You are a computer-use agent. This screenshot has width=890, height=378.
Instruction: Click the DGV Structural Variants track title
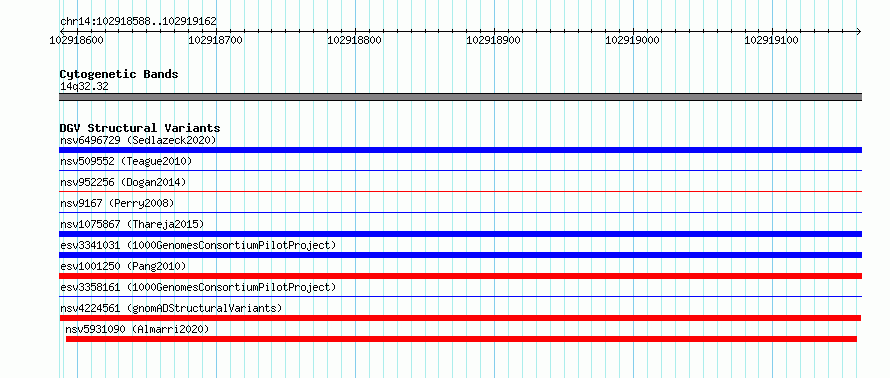(x=140, y=128)
